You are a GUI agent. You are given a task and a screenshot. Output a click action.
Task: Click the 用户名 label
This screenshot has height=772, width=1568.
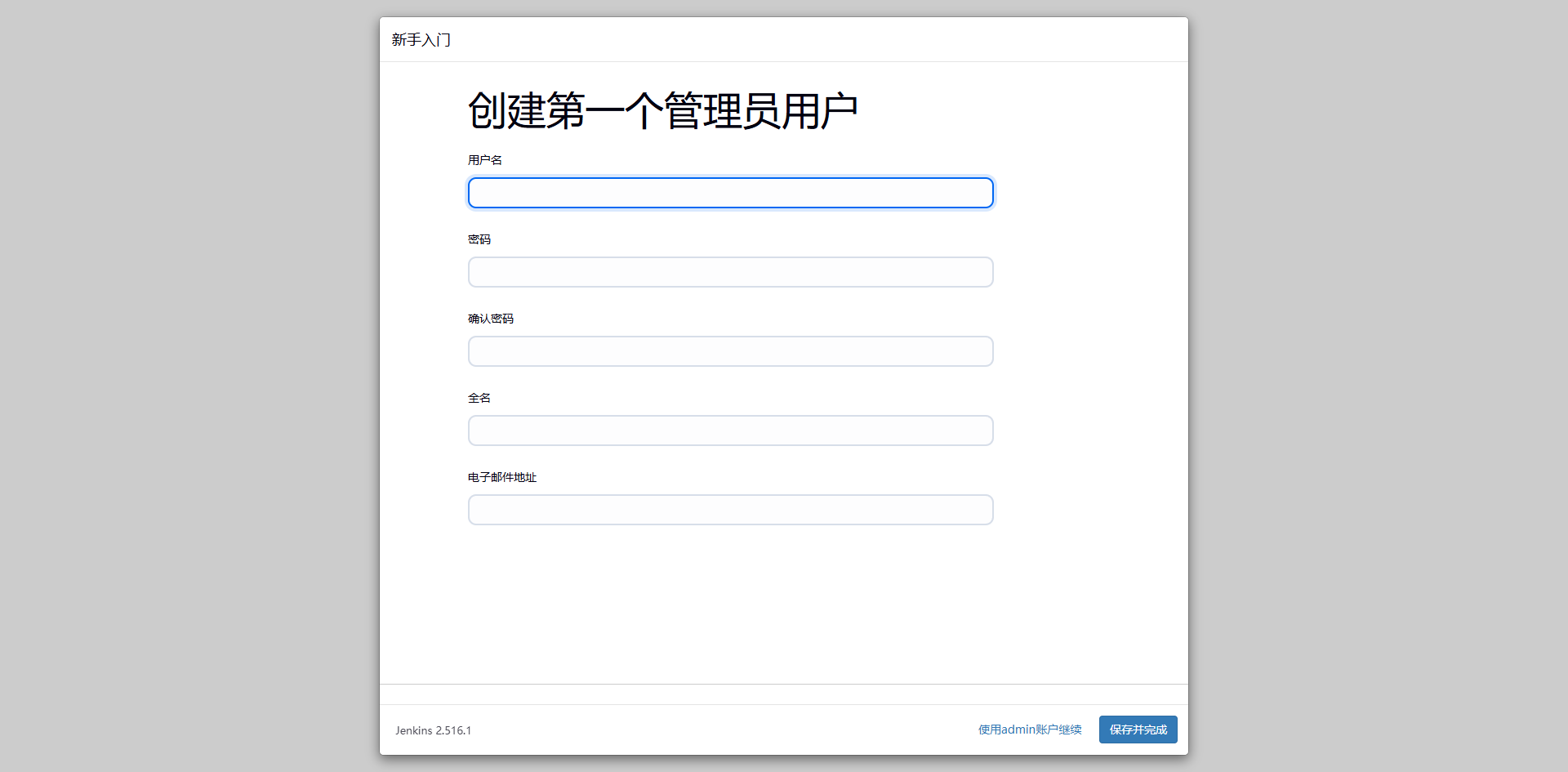[x=485, y=160]
